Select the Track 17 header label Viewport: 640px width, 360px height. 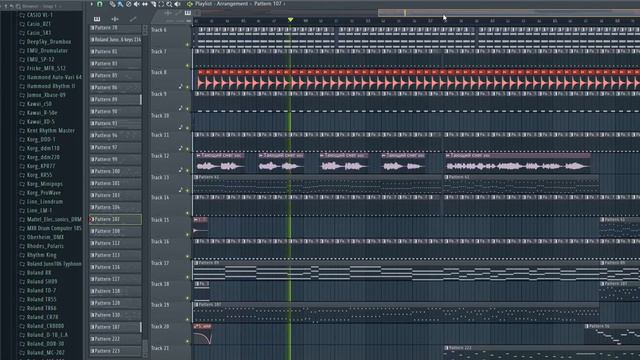[x=160, y=263]
